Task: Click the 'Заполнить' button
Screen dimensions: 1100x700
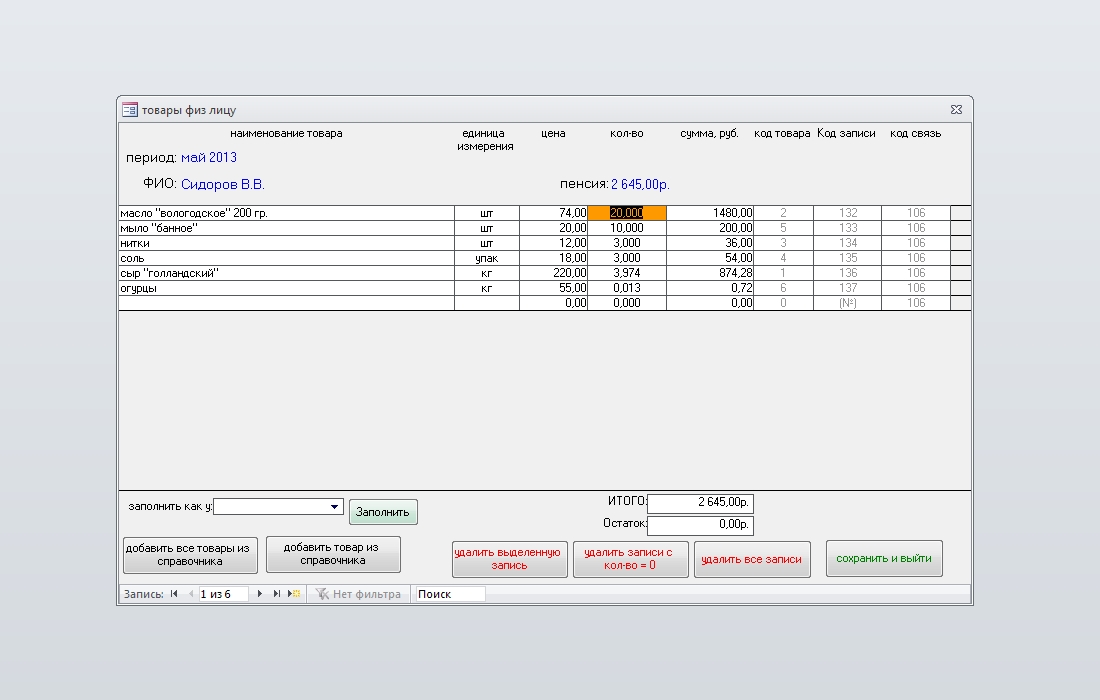Action: pyautogui.click(x=383, y=512)
